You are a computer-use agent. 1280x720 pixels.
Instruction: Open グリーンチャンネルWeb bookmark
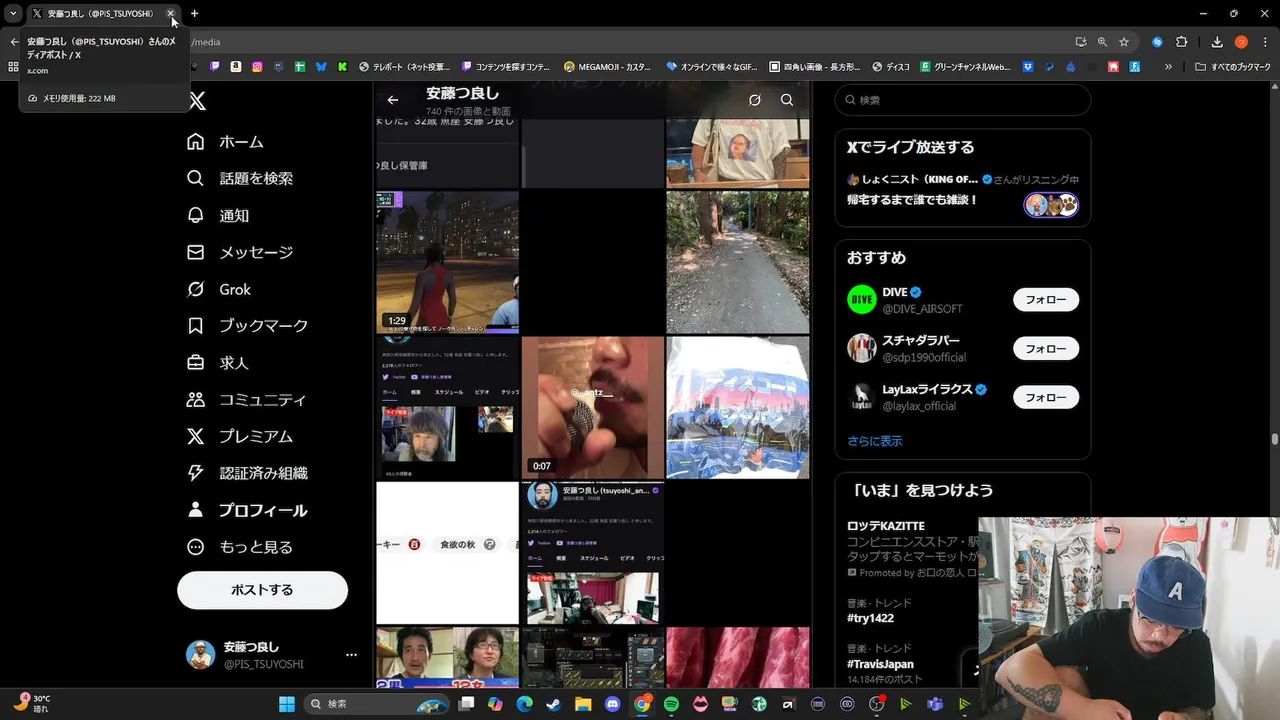point(966,67)
